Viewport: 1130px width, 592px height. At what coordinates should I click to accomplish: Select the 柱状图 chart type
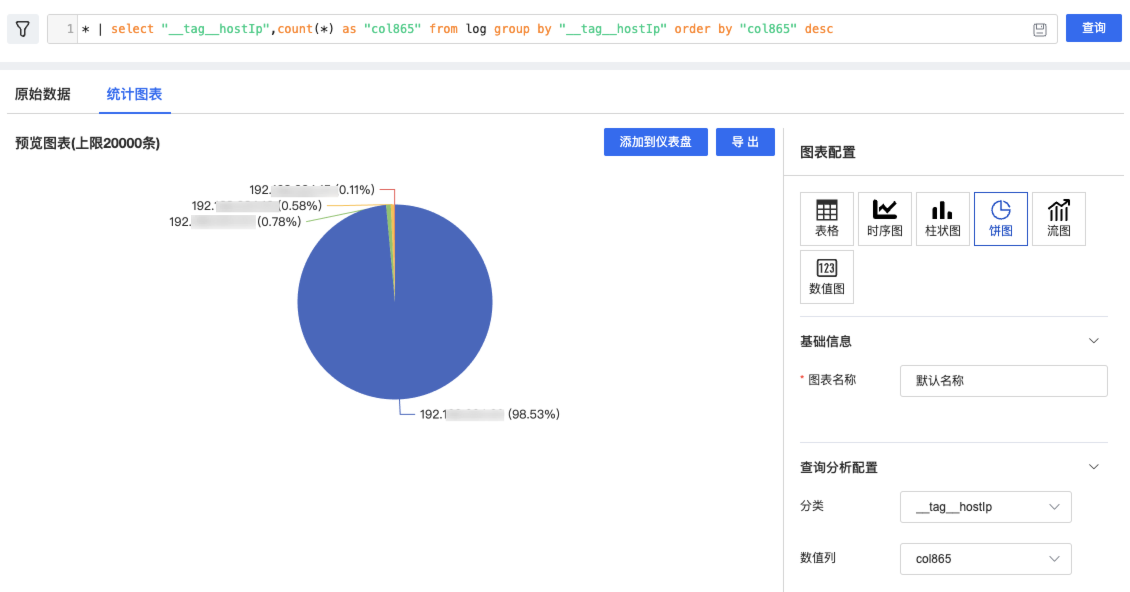[x=943, y=218]
